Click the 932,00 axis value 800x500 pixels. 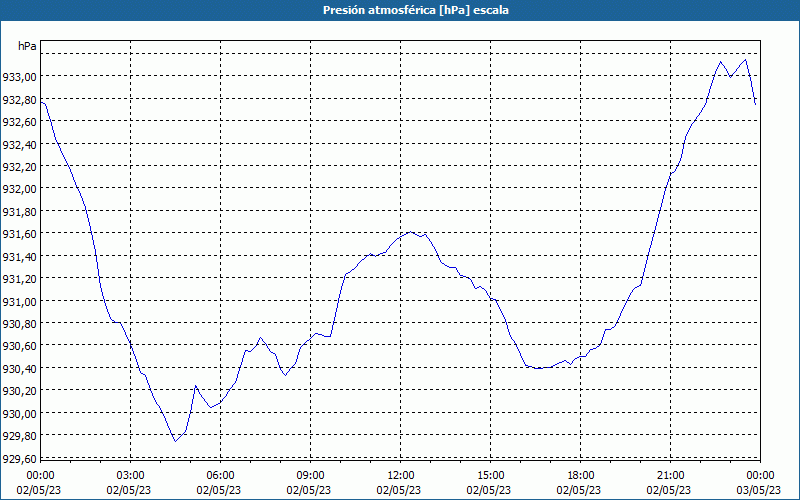pos(19,189)
